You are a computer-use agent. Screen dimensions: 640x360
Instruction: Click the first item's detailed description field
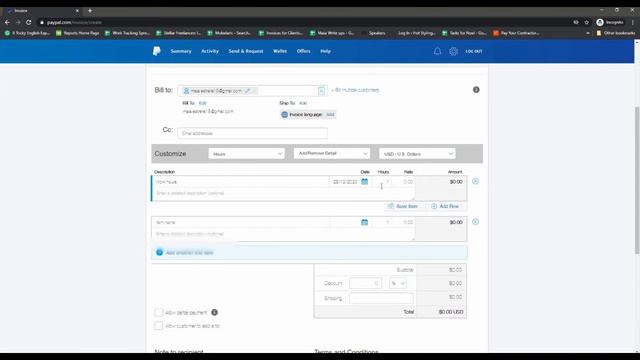tap(283, 193)
